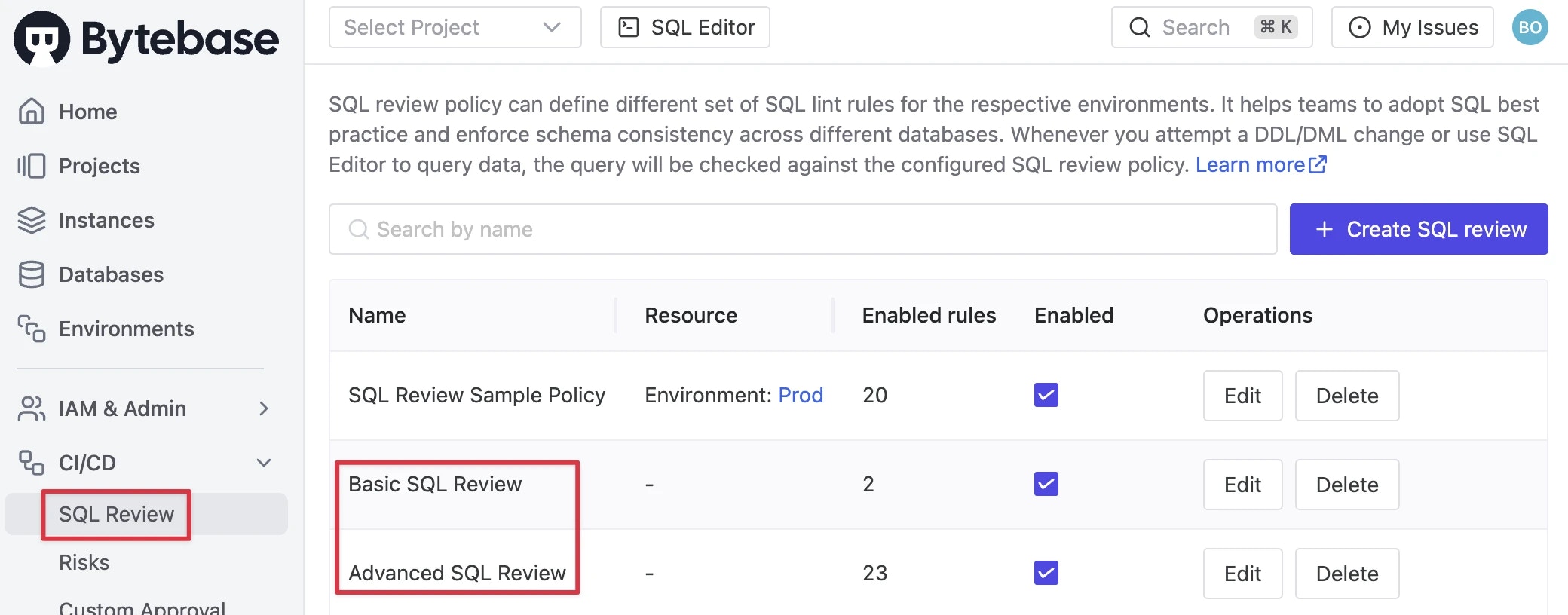Click the Advanced SQL Review name

click(457, 573)
